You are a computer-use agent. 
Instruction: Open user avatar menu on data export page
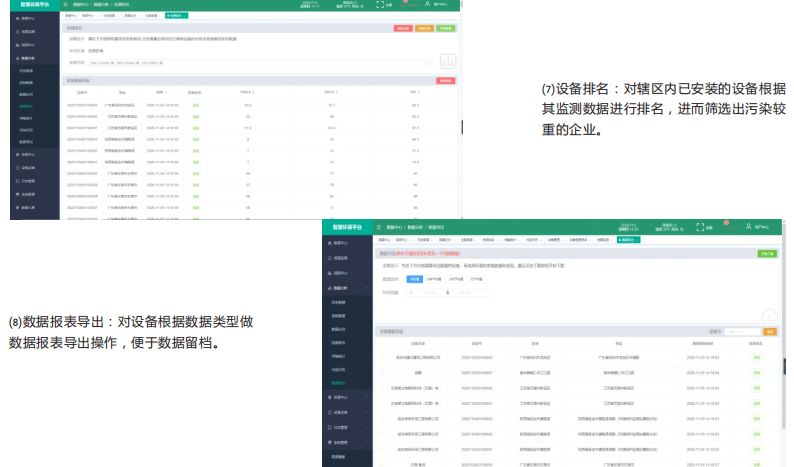coord(747,228)
